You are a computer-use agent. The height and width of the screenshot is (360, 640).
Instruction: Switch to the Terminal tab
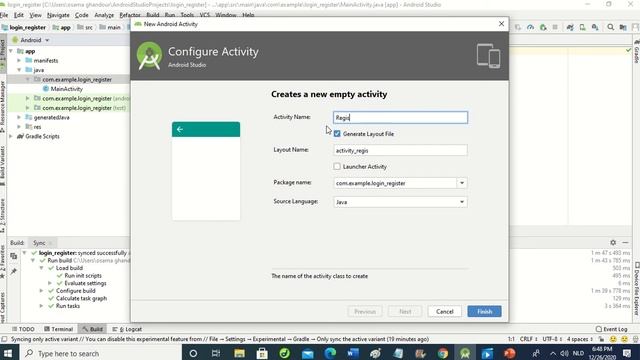tap(58, 329)
